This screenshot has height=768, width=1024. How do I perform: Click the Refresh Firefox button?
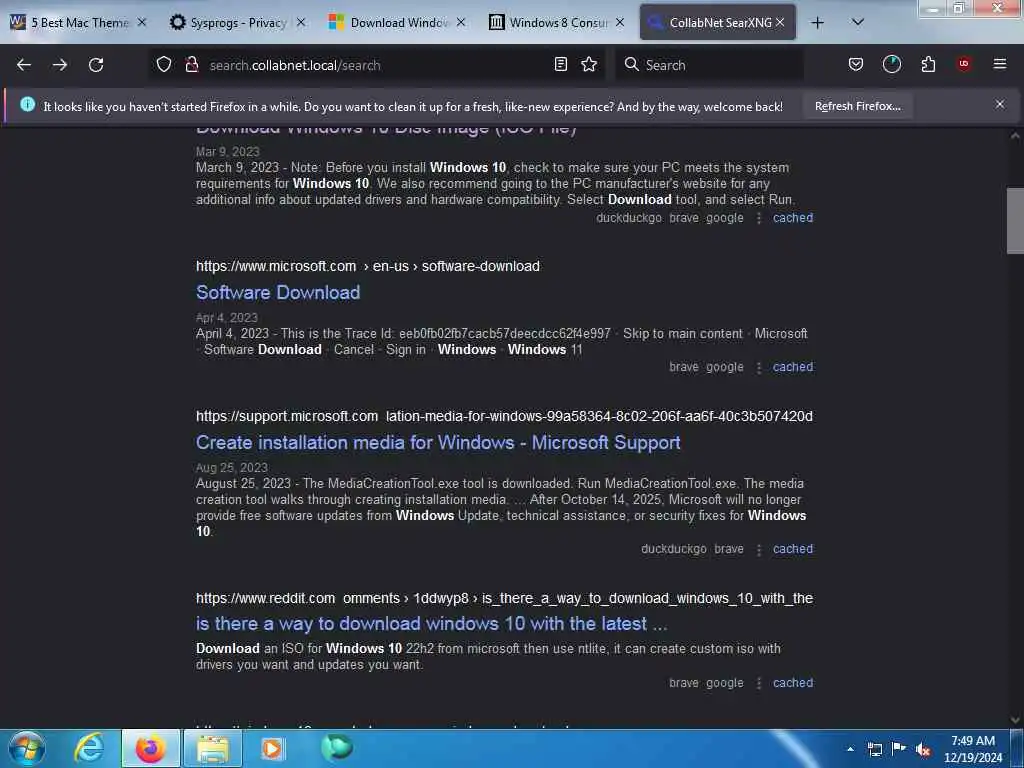click(857, 106)
